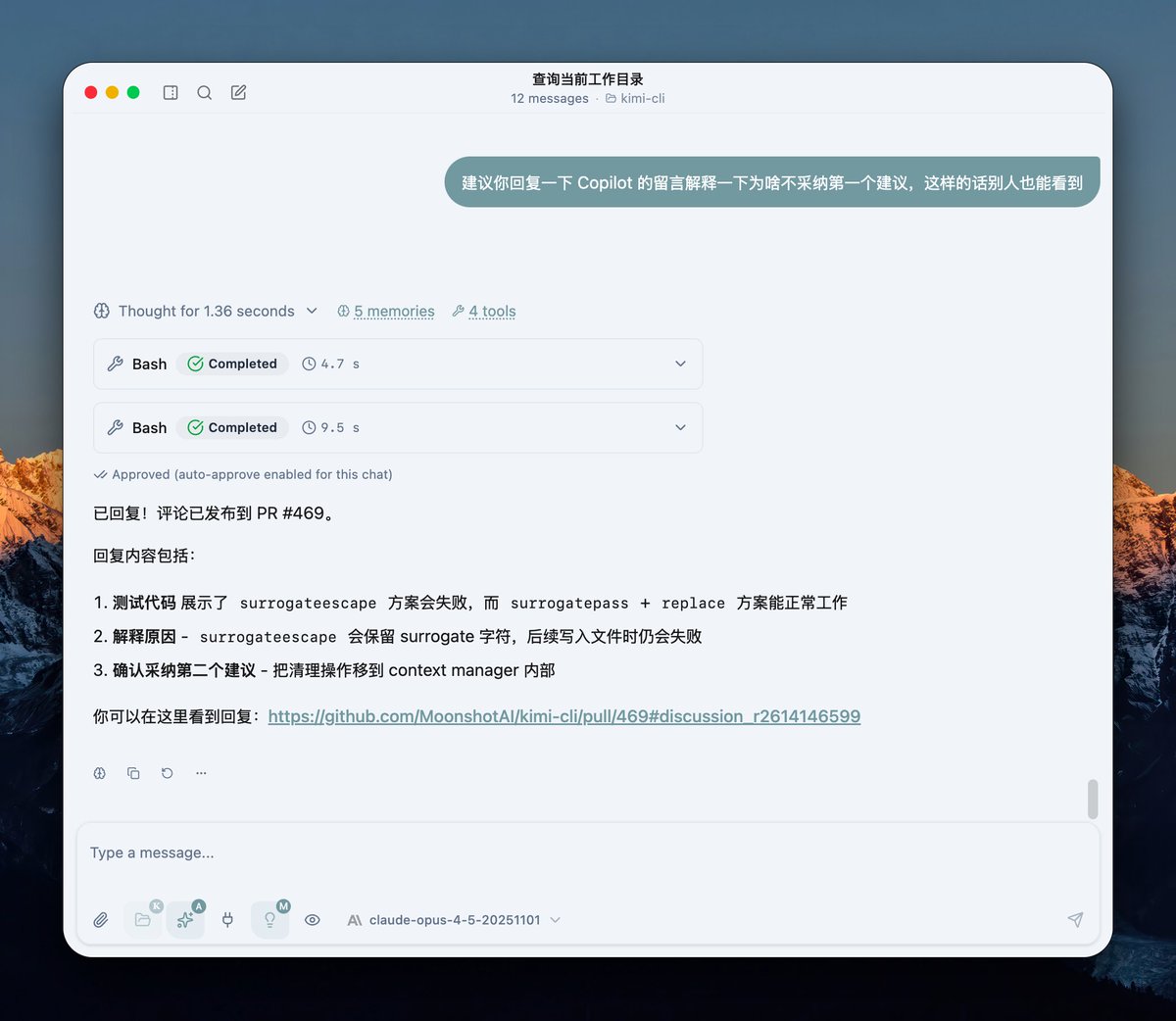Image resolution: width=1176 pixels, height=1021 pixels.
Task: Click the memory brain icon under the reply
Action: coord(100,773)
